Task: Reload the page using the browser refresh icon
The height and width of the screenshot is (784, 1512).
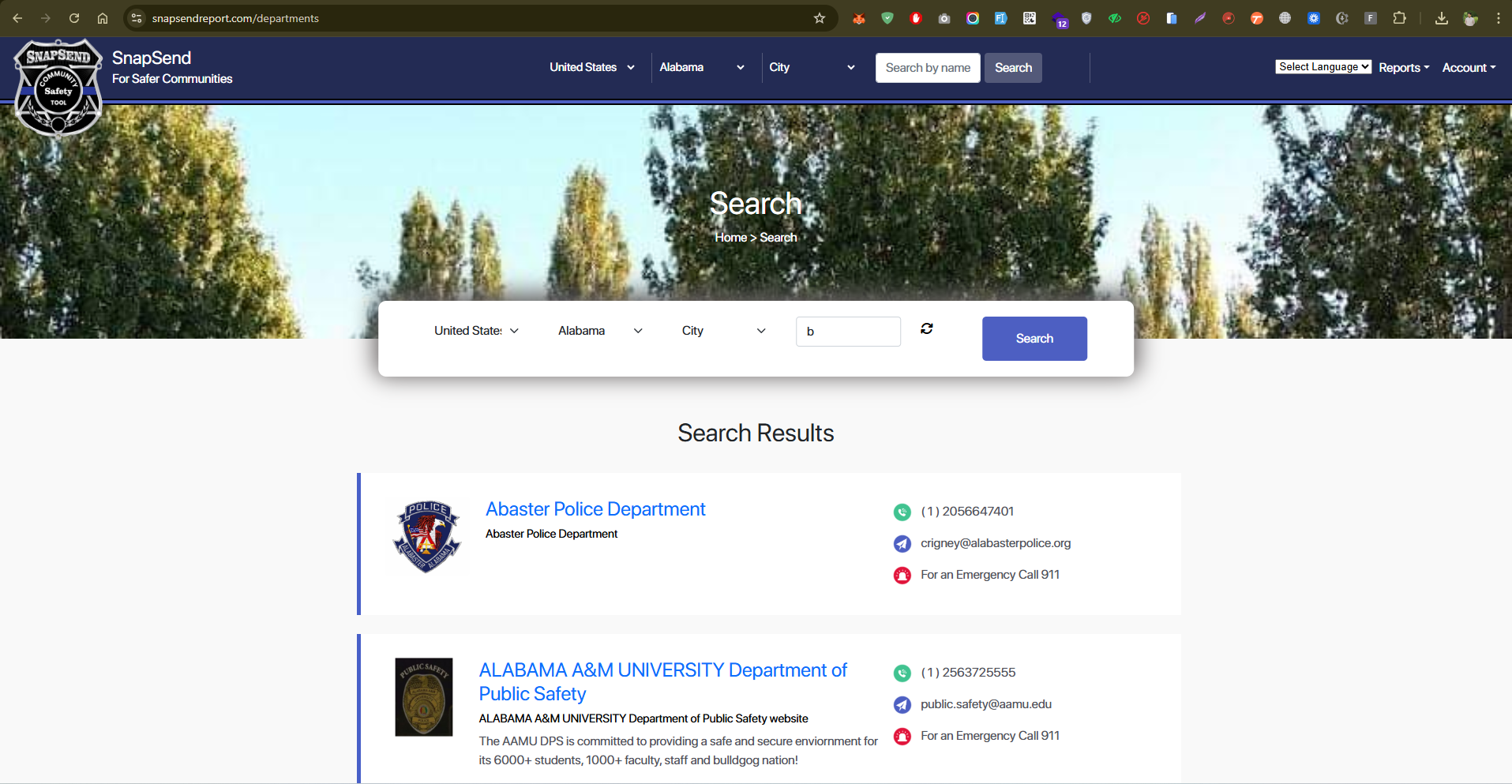Action: coord(74,18)
